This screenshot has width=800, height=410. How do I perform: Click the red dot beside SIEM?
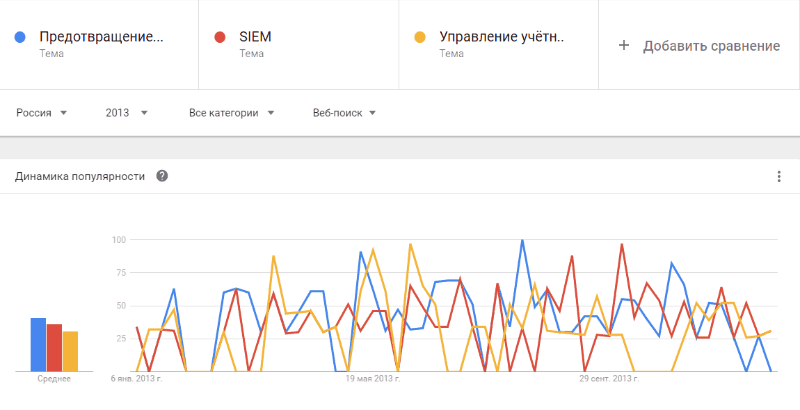(220, 38)
